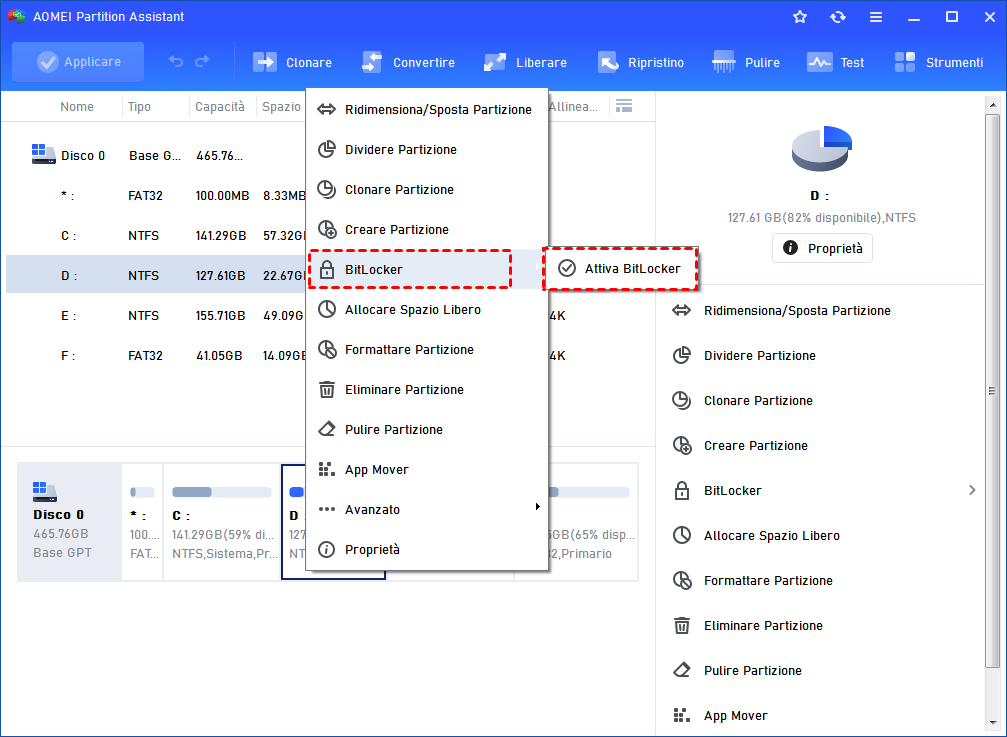
Task: Click the column layout icon next to Allinea
Action: pos(624,106)
